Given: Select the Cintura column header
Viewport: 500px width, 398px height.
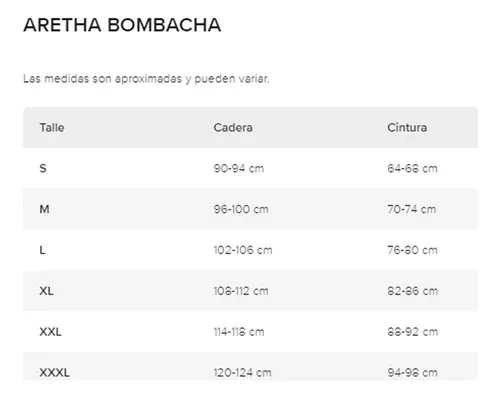Looking at the screenshot, I should tap(407, 127).
